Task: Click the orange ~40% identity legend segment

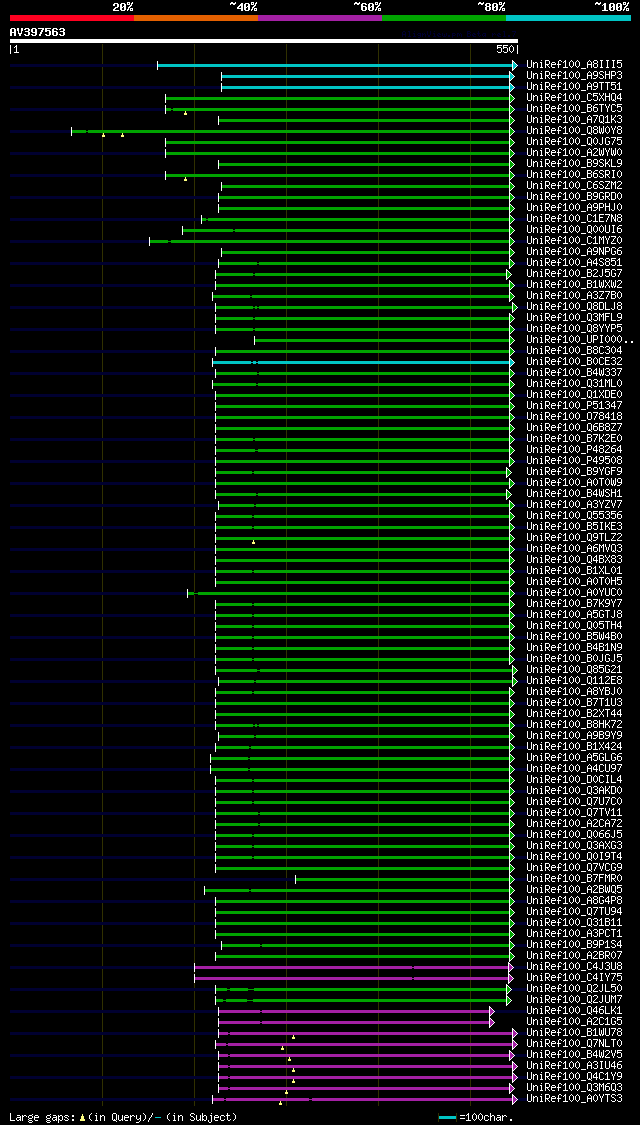Action: pos(196,17)
